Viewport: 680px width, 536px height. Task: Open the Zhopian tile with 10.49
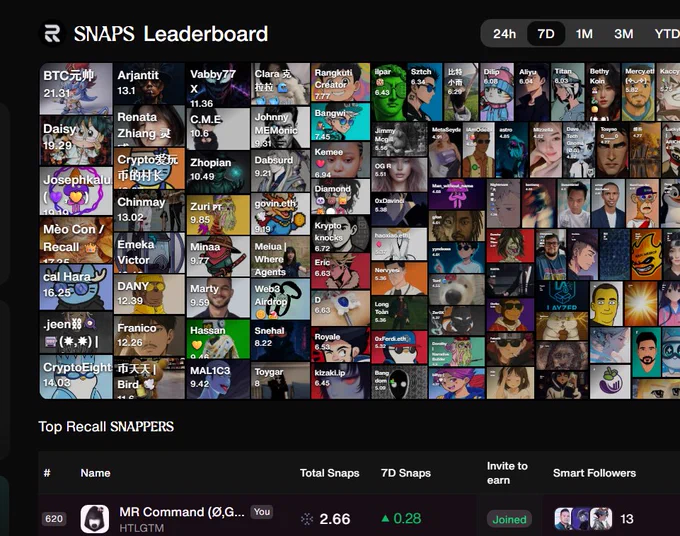(x=218, y=172)
